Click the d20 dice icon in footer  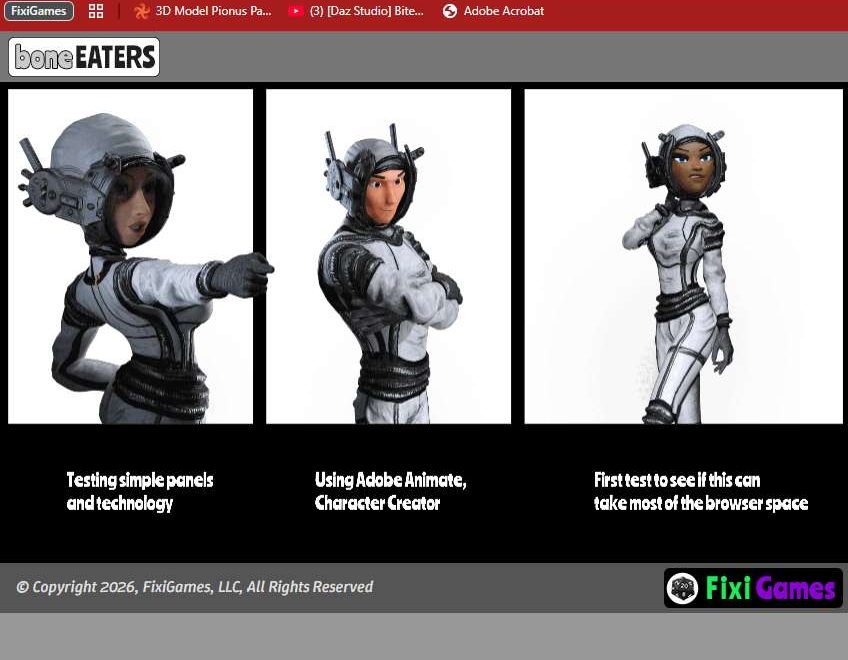click(x=683, y=588)
